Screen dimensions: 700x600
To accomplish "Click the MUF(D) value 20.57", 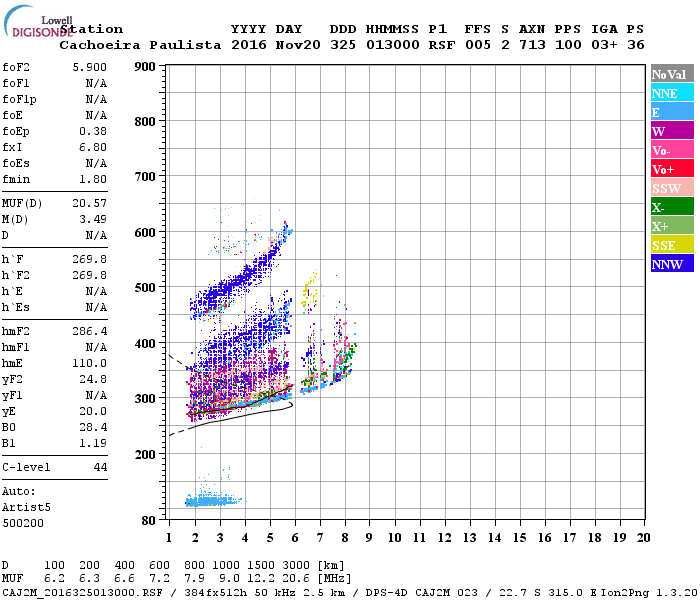I will click(x=90, y=204).
